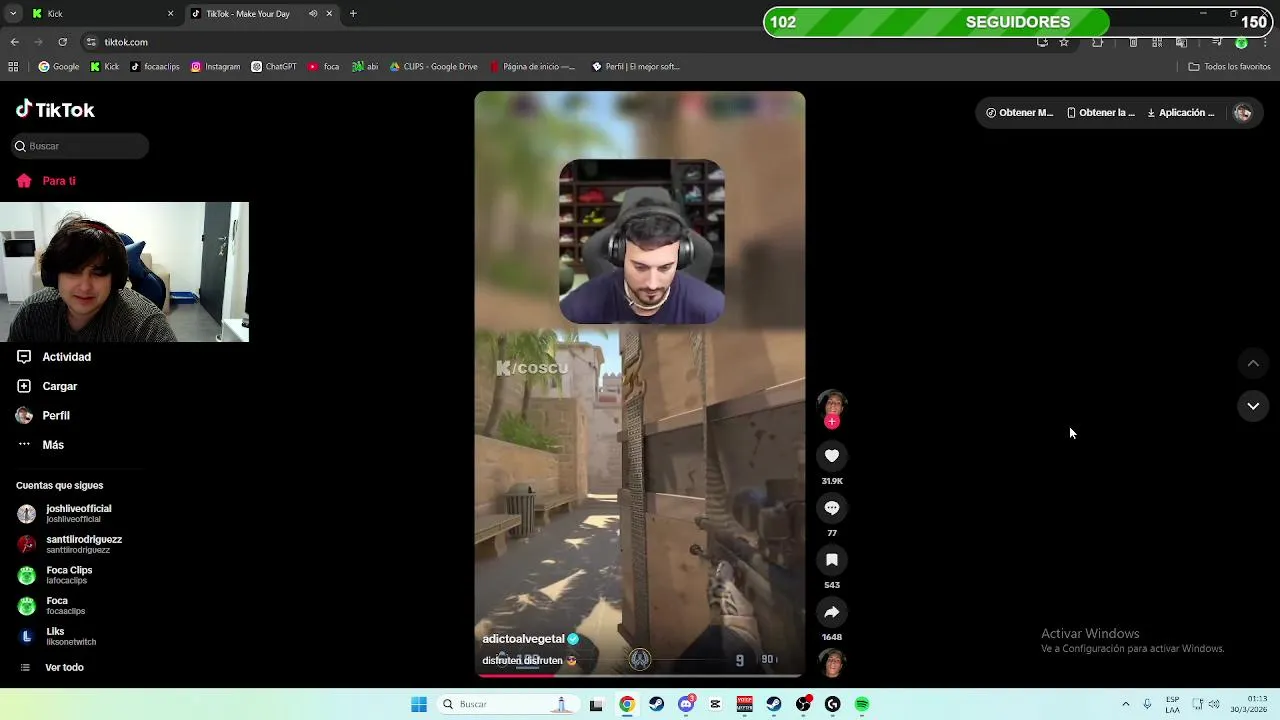Viewport: 1280px width, 720px height.
Task: Open the comments with 77 replies
Action: point(831,508)
